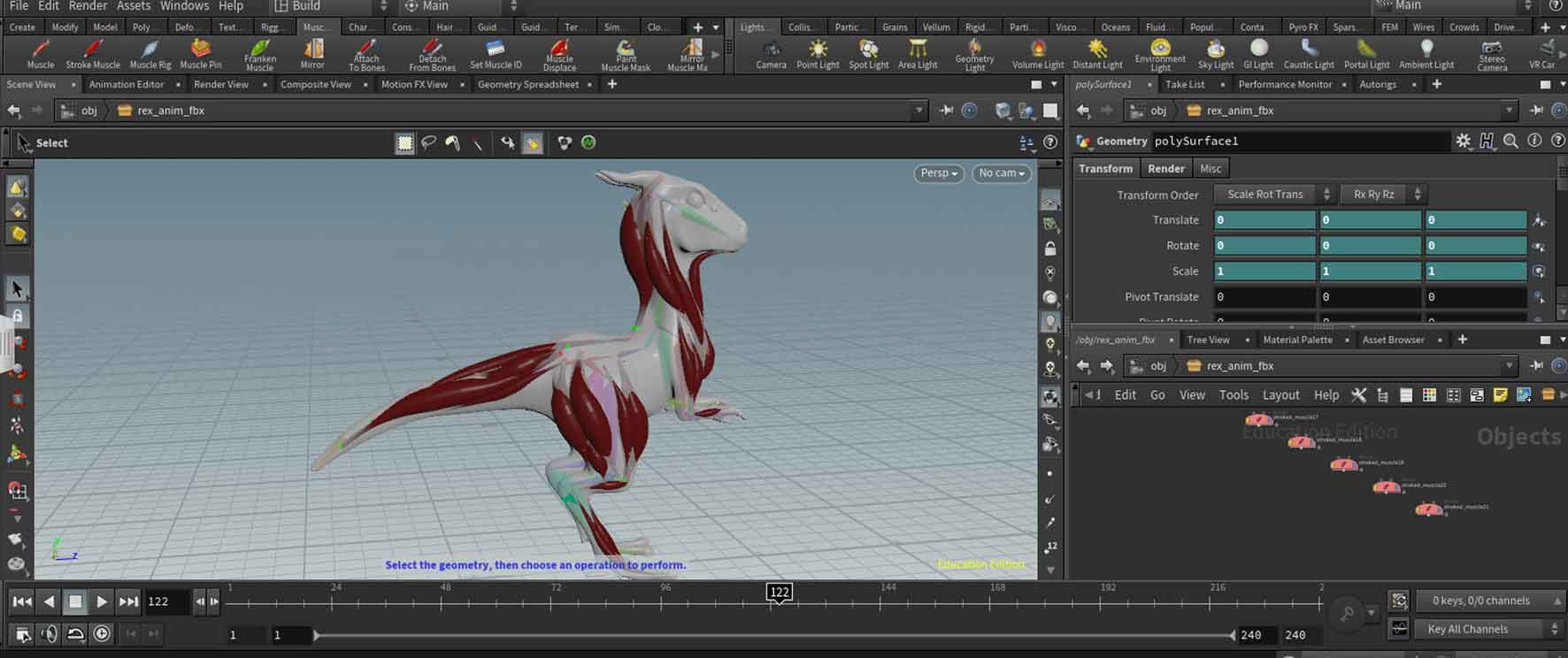Viewport: 1568px width, 658px height.
Task: Switch to the Geometry Spreadsheet tab
Action: coord(528,84)
